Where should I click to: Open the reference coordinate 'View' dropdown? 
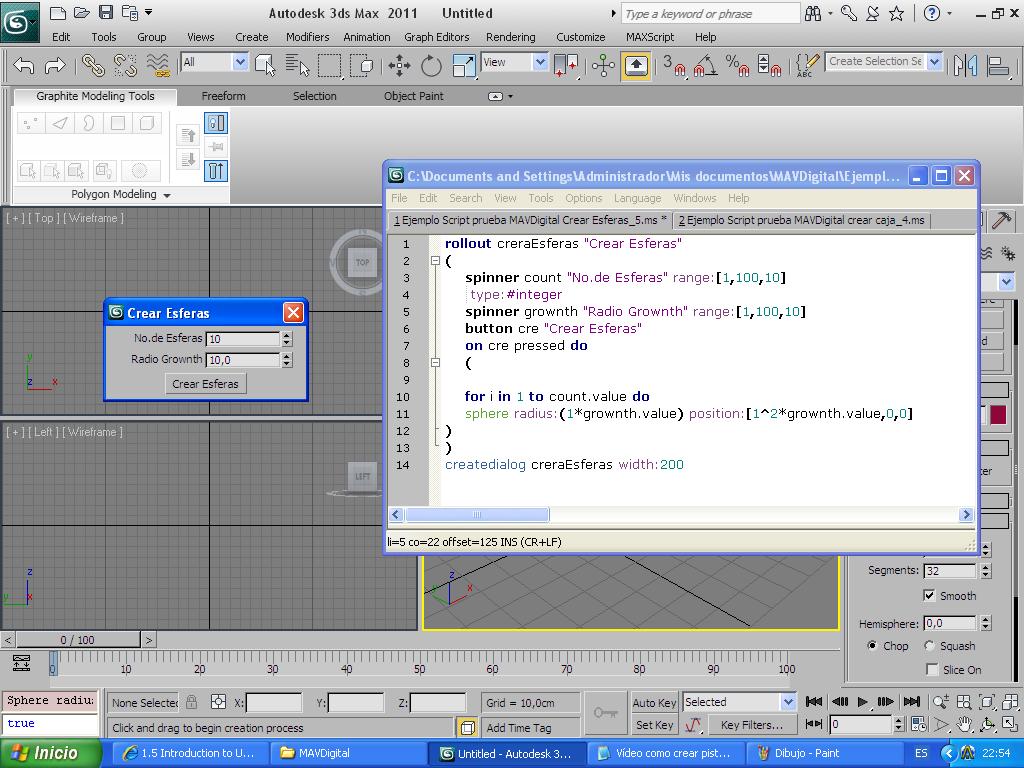[540, 62]
